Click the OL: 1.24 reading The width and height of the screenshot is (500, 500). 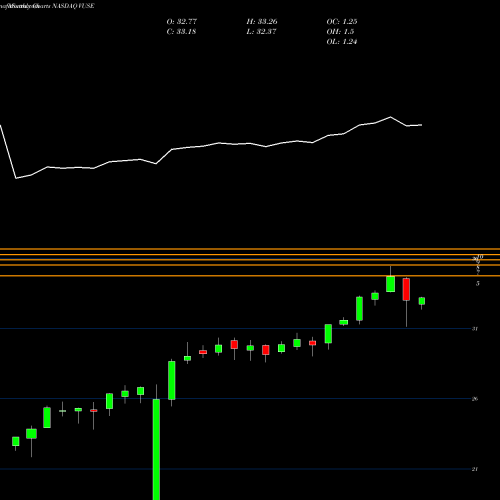(x=342, y=42)
